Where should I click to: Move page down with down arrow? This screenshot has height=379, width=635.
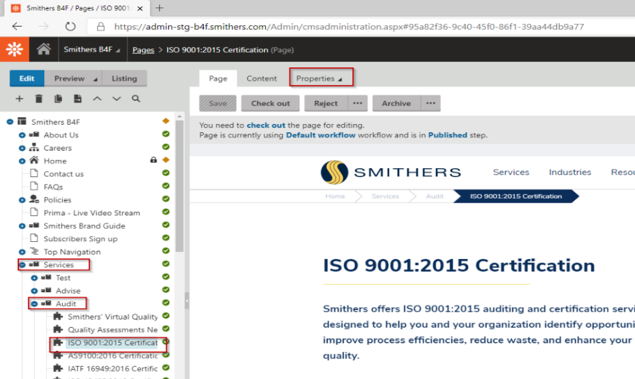(117, 98)
